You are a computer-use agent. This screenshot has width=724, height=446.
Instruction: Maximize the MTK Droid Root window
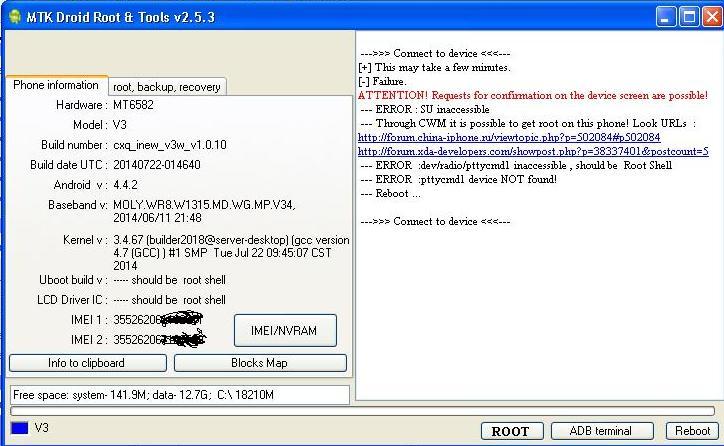689,17
